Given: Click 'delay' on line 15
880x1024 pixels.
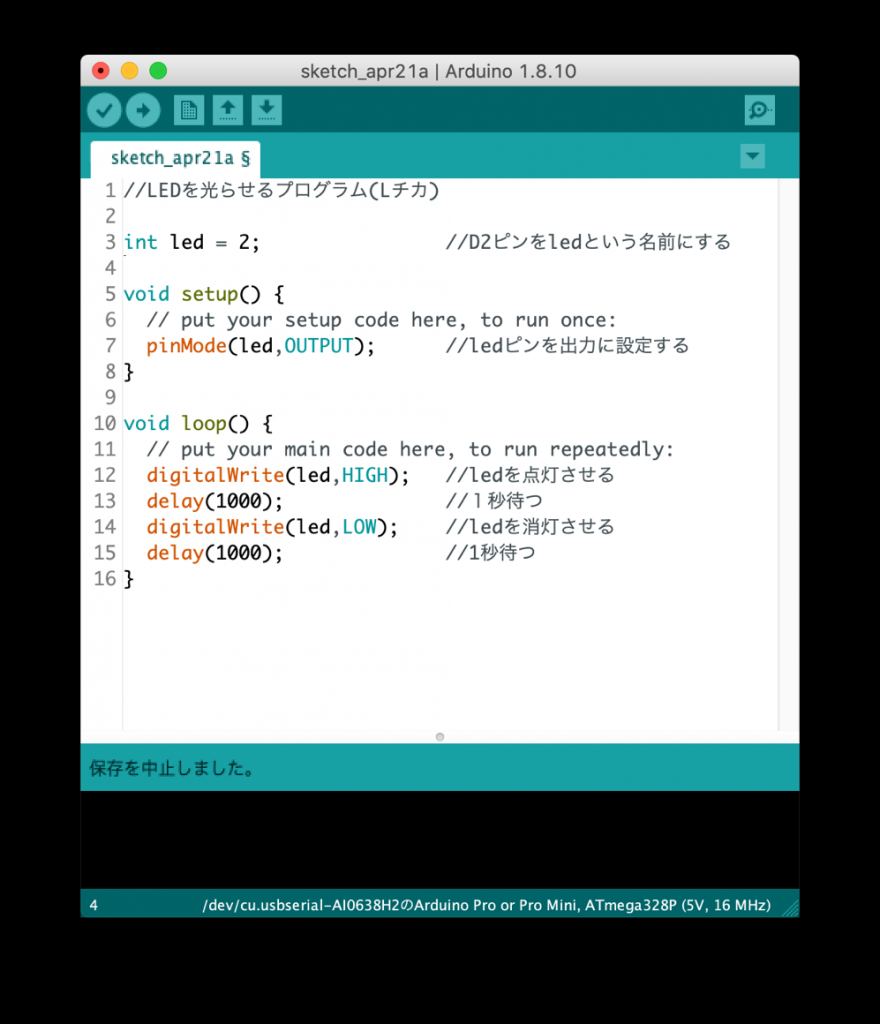Looking at the screenshot, I should pos(175,552).
